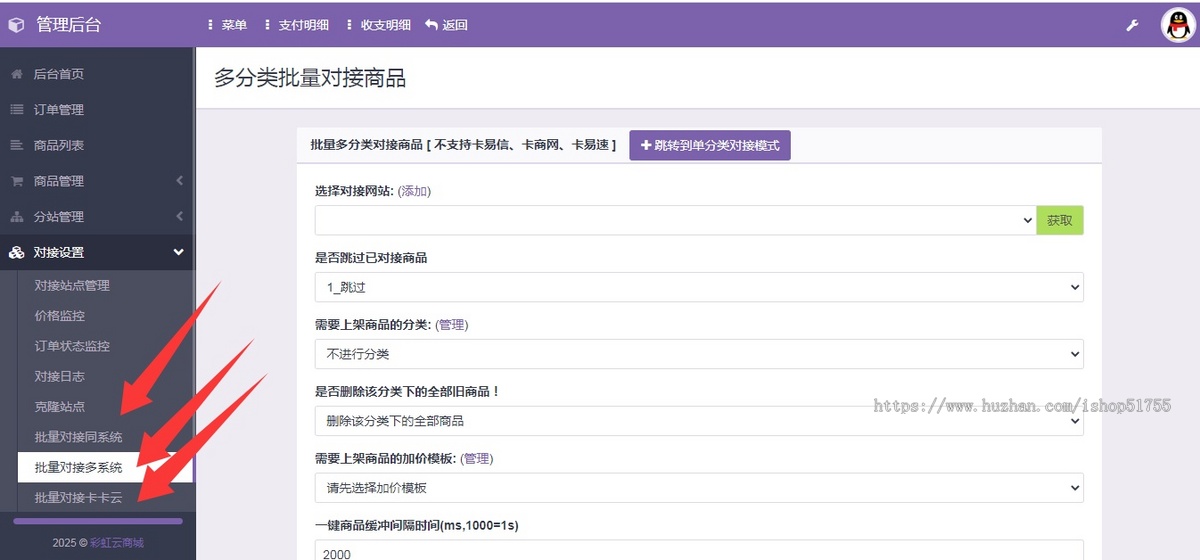The height and width of the screenshot is (560, 1200).
Task: Open the penguin user avatar
Action: click(x=1178, y=25)
